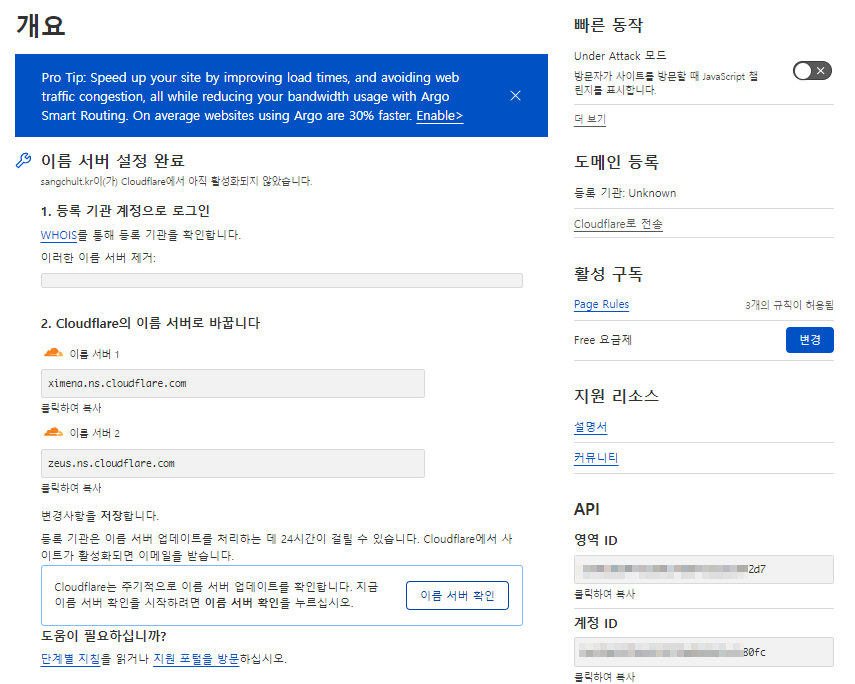Copy zeus.ns.cloudflare.com name server field

pos(232,463)
